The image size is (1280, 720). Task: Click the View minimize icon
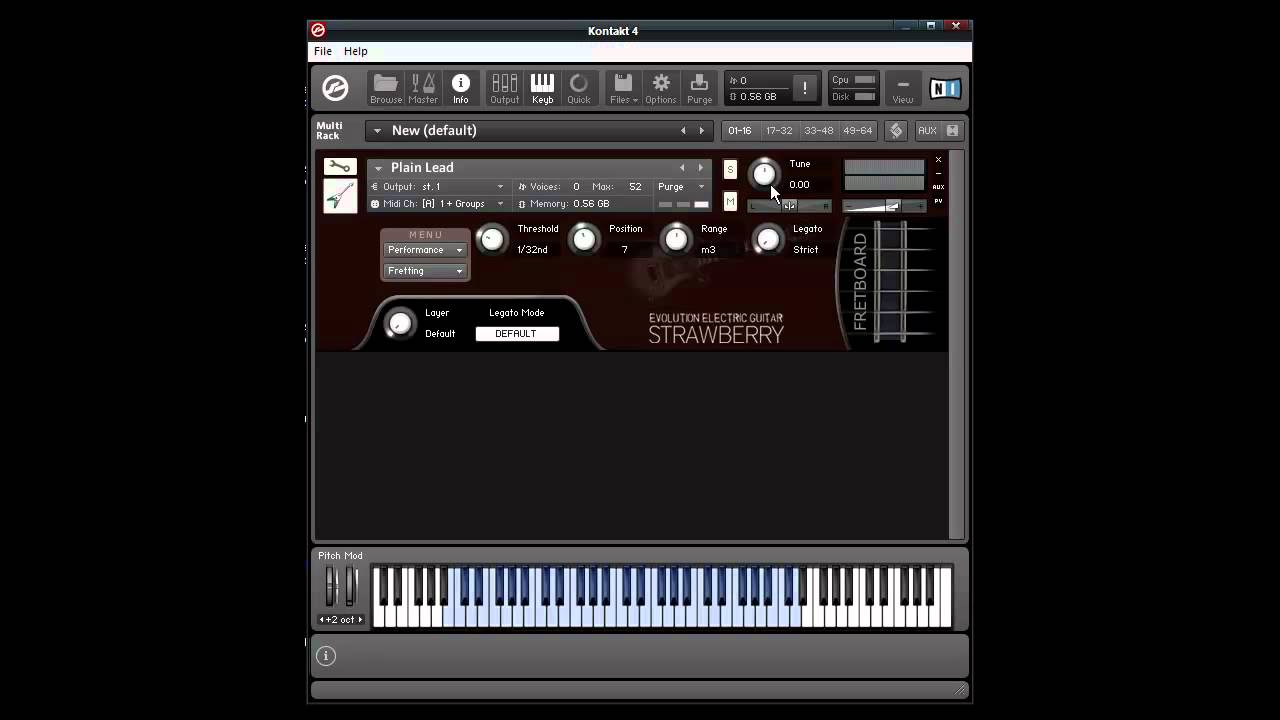[x=902, y=89]
